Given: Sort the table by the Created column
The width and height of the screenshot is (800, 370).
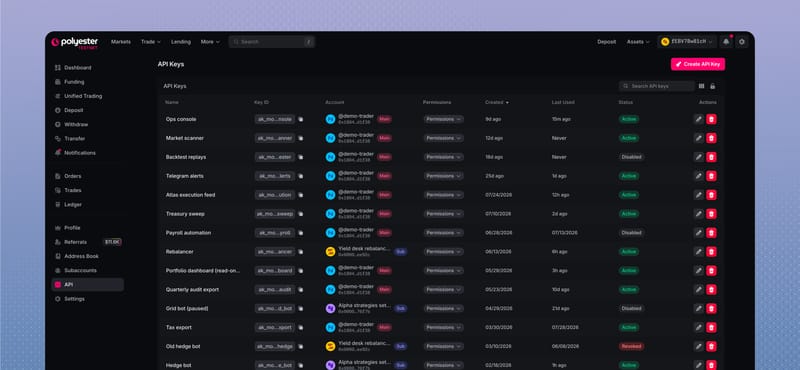Looking at the screenshot, I should click(x=496, y=103).
